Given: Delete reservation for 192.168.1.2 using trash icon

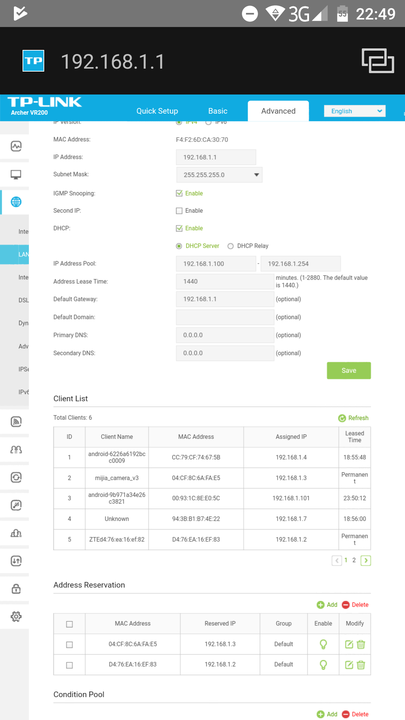Looking at the screenshot, I should click(x=361, y=664).
